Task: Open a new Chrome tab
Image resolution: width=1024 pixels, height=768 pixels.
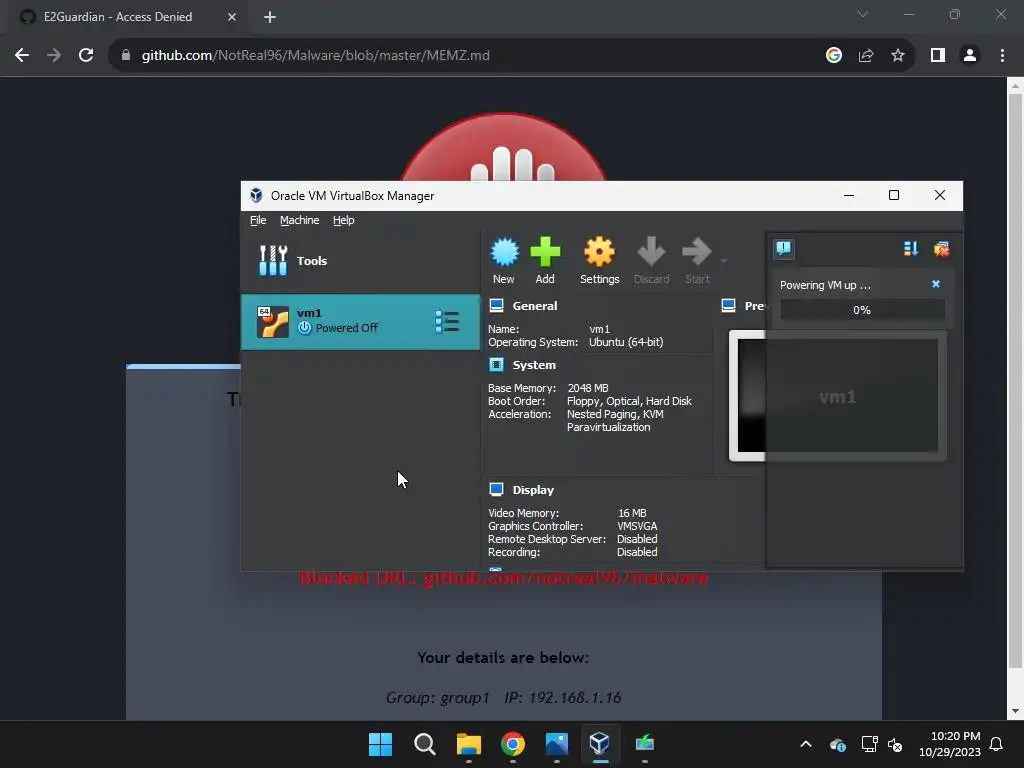Action: click(x=270, y=17)
